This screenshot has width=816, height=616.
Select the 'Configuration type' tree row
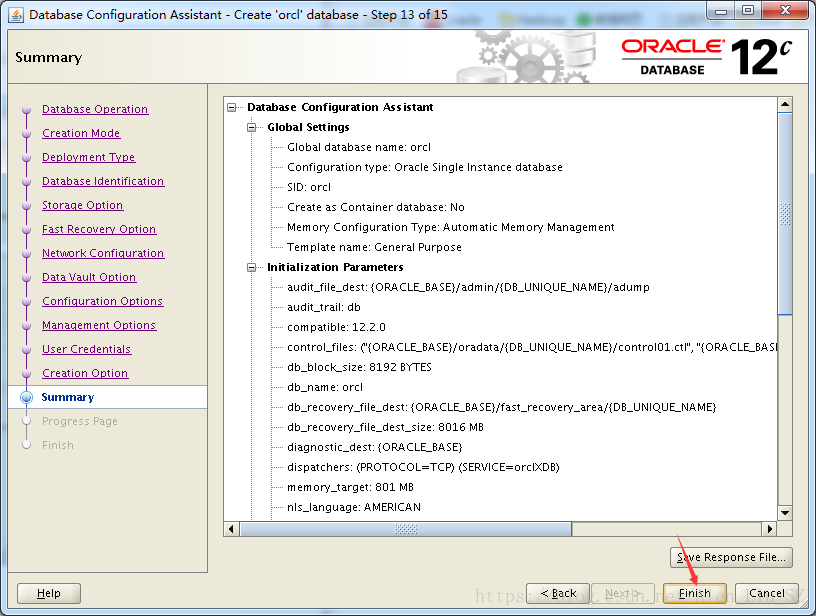click(425, 167)
